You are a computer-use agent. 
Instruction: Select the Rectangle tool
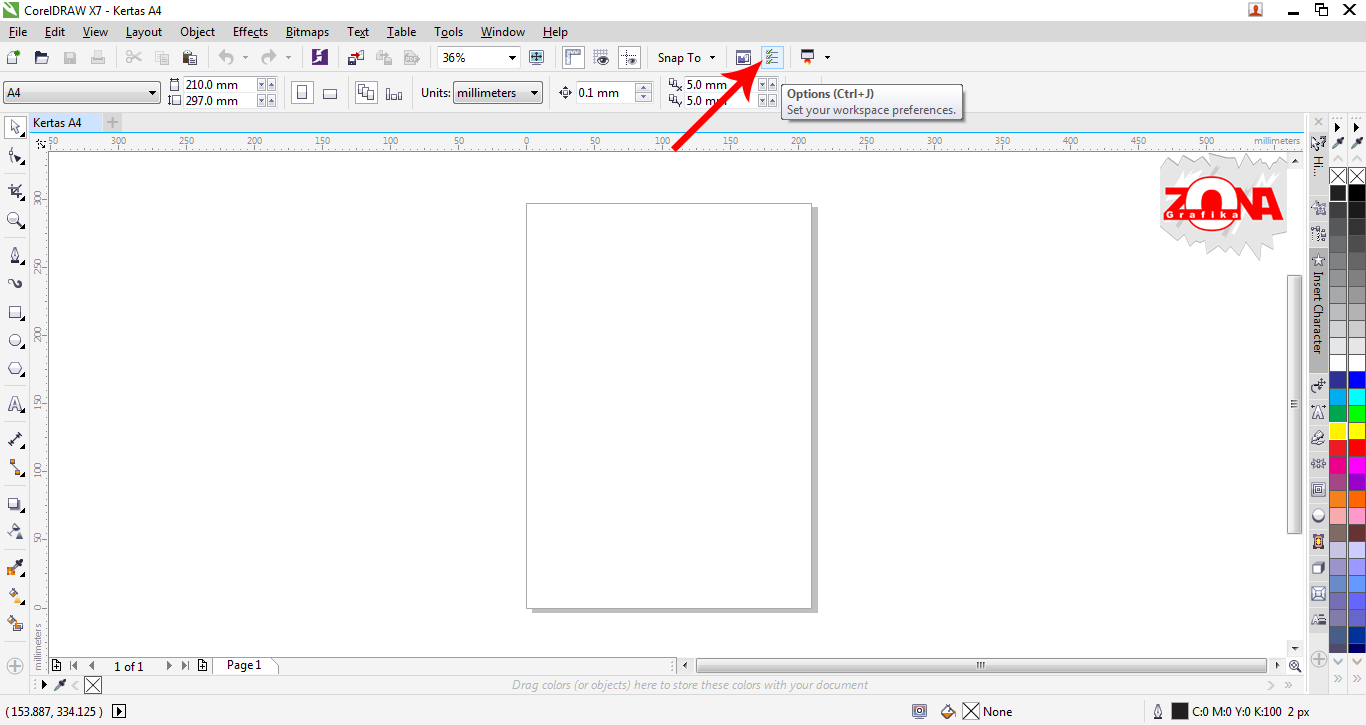click(x=16, y=313)
